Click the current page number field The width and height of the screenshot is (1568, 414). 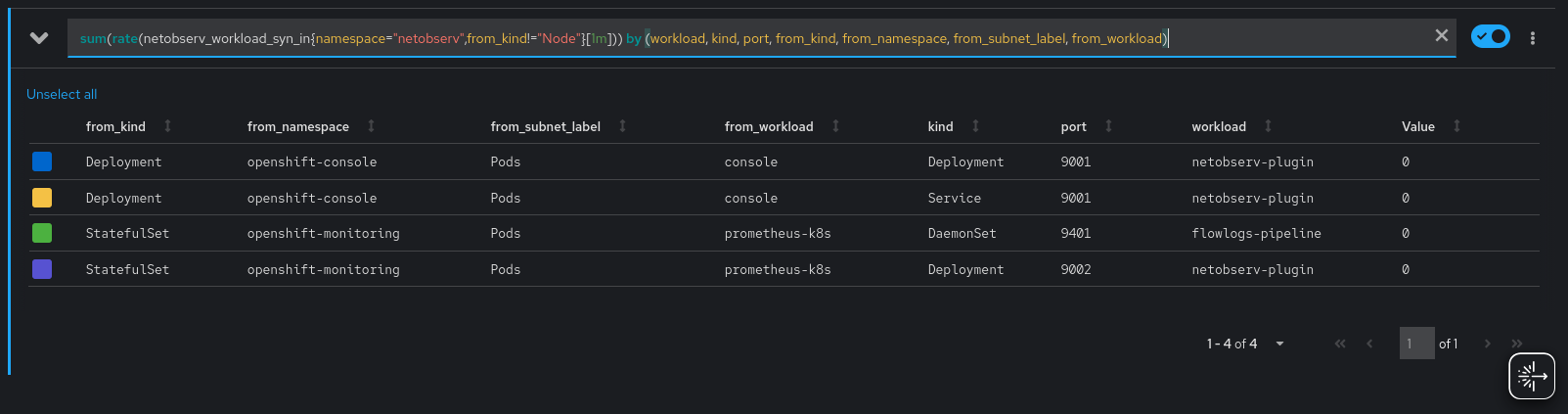(x=1416, y=344)
